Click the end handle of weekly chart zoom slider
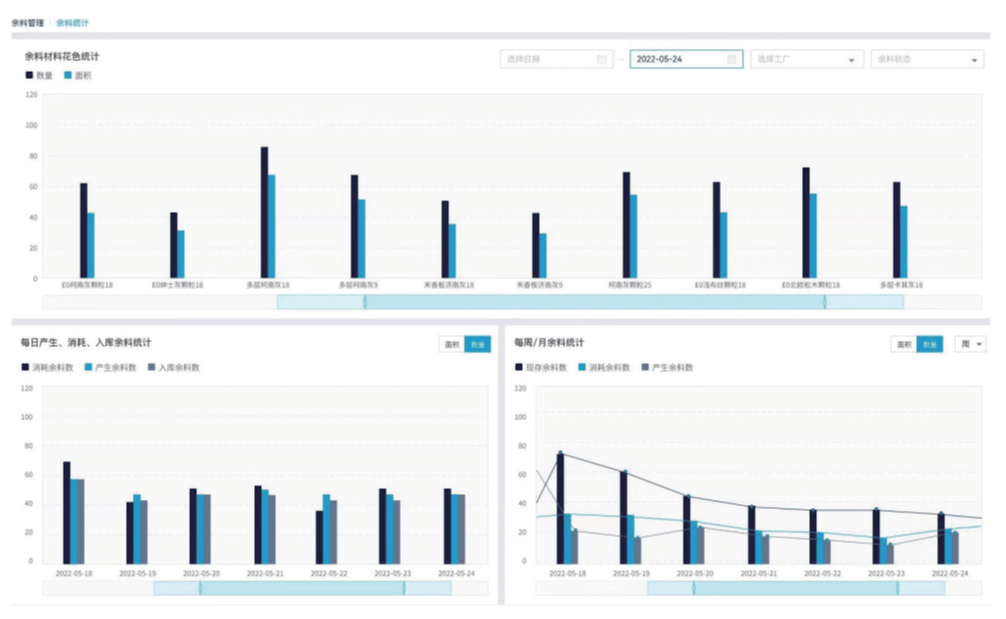This screenshot has width=1006, height=619. pos(898,588)
